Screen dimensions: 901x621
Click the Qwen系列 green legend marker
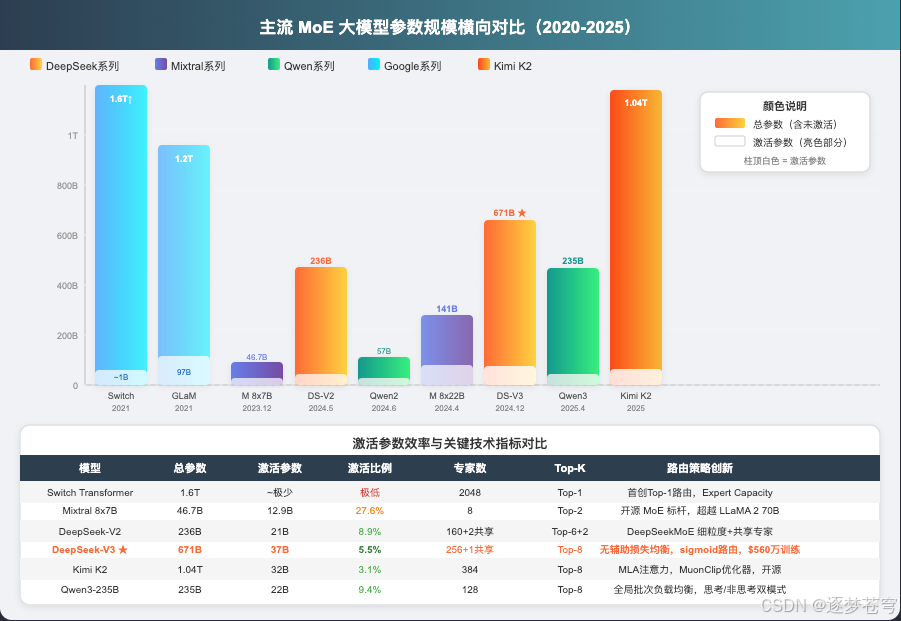[x=272, y=65]
